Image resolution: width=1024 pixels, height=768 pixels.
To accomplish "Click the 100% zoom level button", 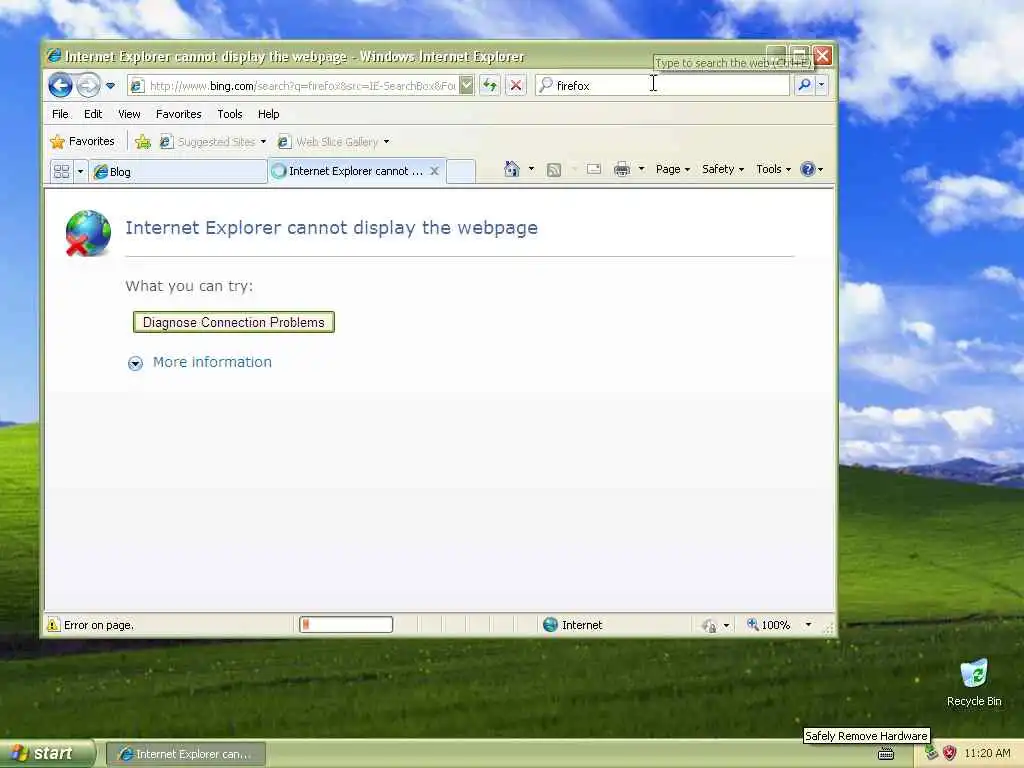I will click(769, 625).
